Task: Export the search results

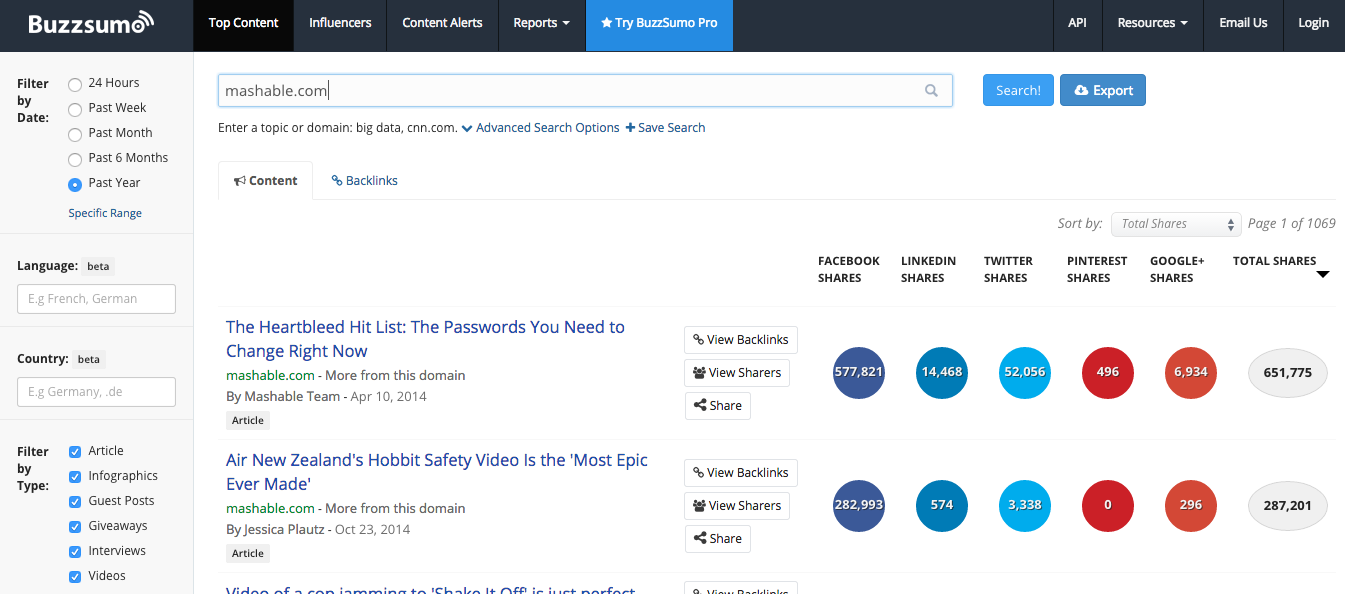Action: pyautogui.click(x=1103, y=90)
